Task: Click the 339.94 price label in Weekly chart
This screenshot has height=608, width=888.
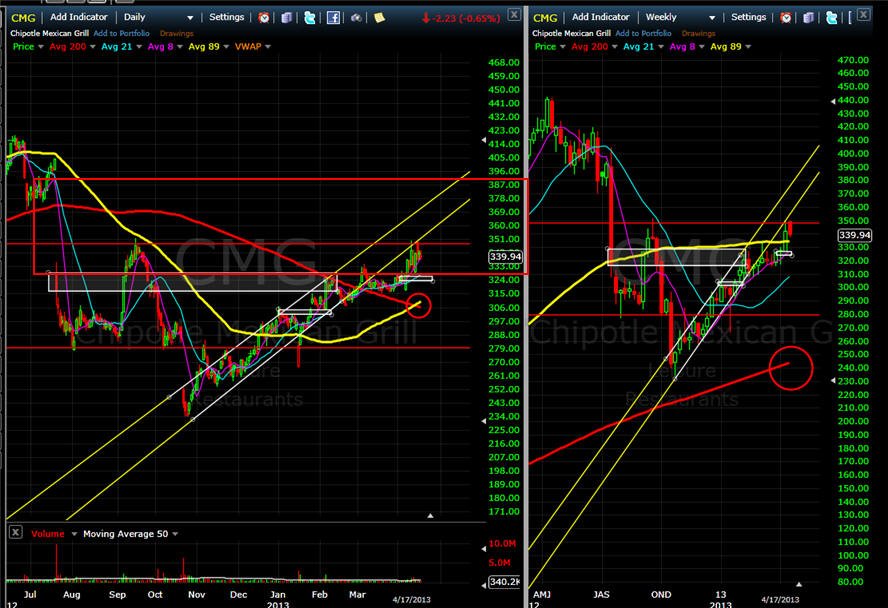Action: point(855,235)
